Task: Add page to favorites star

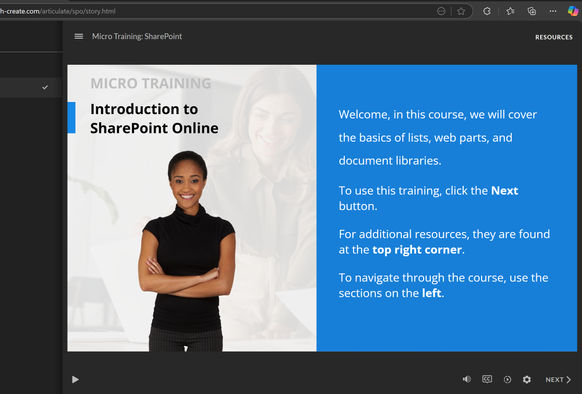Action: (x=461, y=12)
